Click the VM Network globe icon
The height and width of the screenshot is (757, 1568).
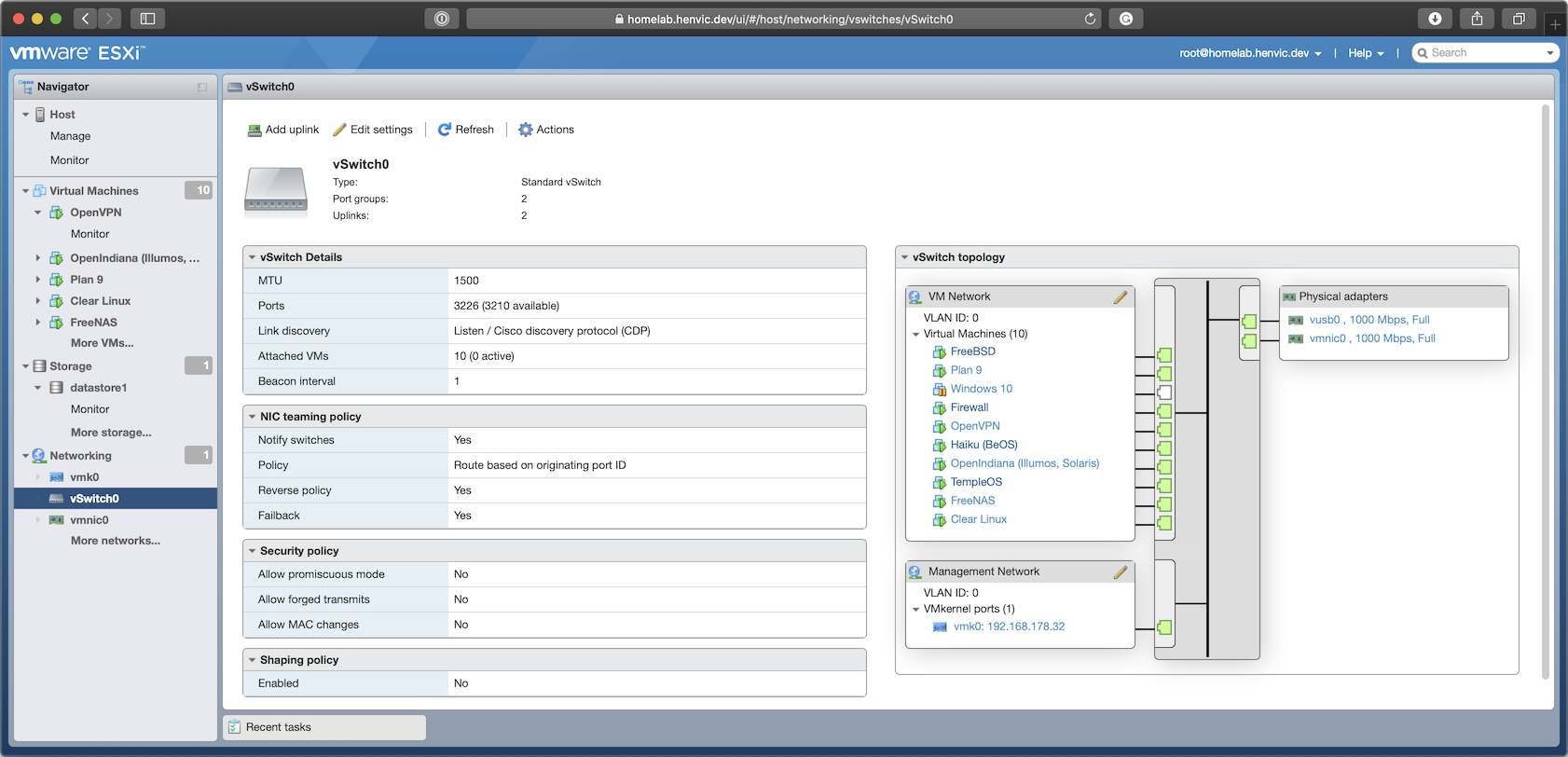(915, 297)
